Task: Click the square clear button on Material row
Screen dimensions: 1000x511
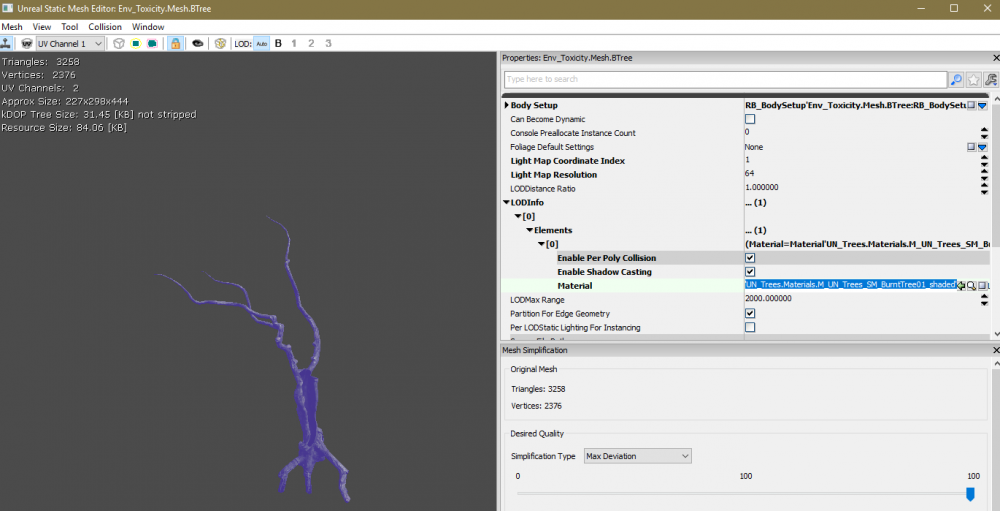Action: (x=983, y=286)
